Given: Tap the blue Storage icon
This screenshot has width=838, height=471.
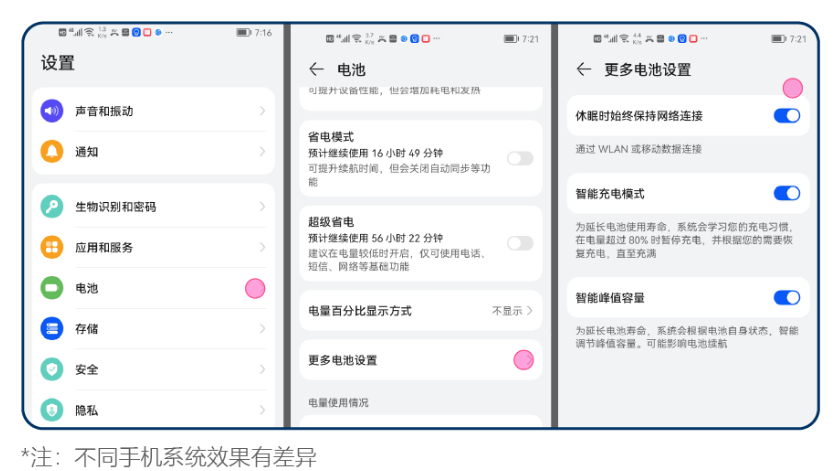Looking at the screenshot, I should pyautogui.click(x=52, y=329).
